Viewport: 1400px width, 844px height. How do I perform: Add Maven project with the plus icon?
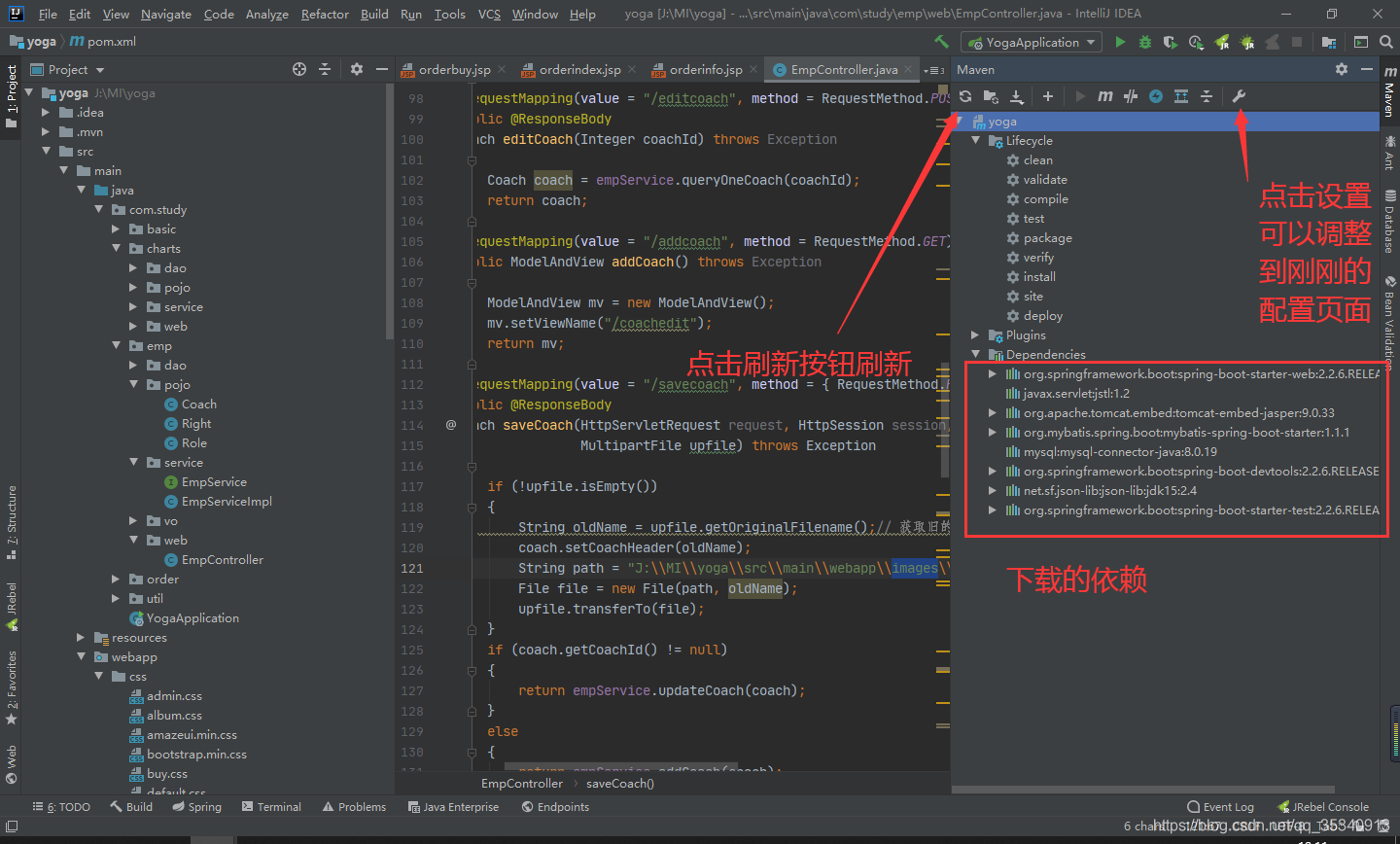click(x=1048, y=96)
